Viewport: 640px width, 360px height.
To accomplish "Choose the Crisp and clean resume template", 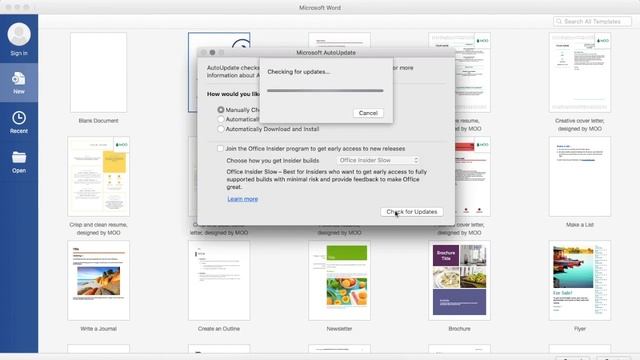I will pyautogui.click(x=98, y=176).
